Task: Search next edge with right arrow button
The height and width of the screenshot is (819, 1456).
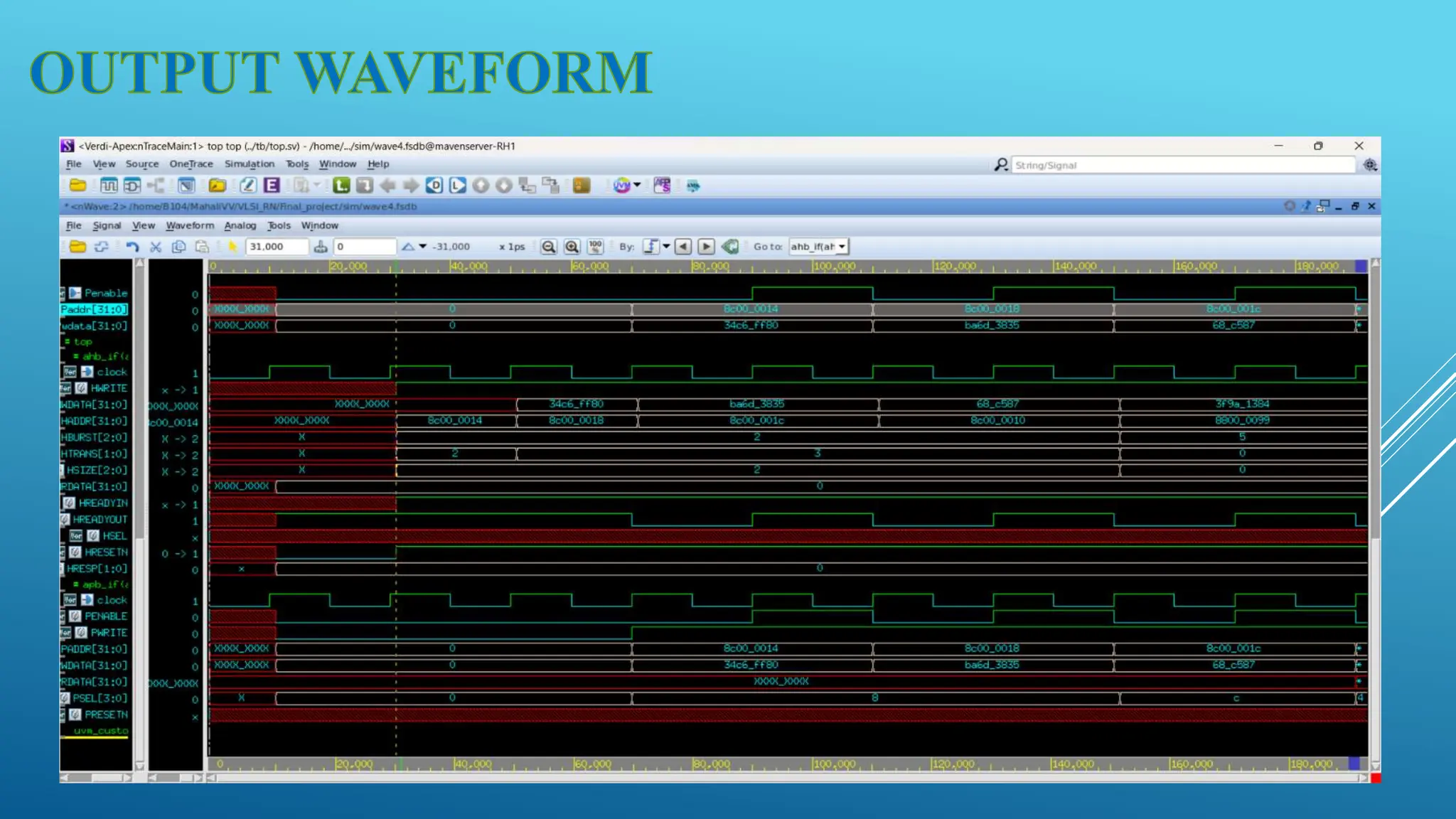Action: [x=706, y=247]
